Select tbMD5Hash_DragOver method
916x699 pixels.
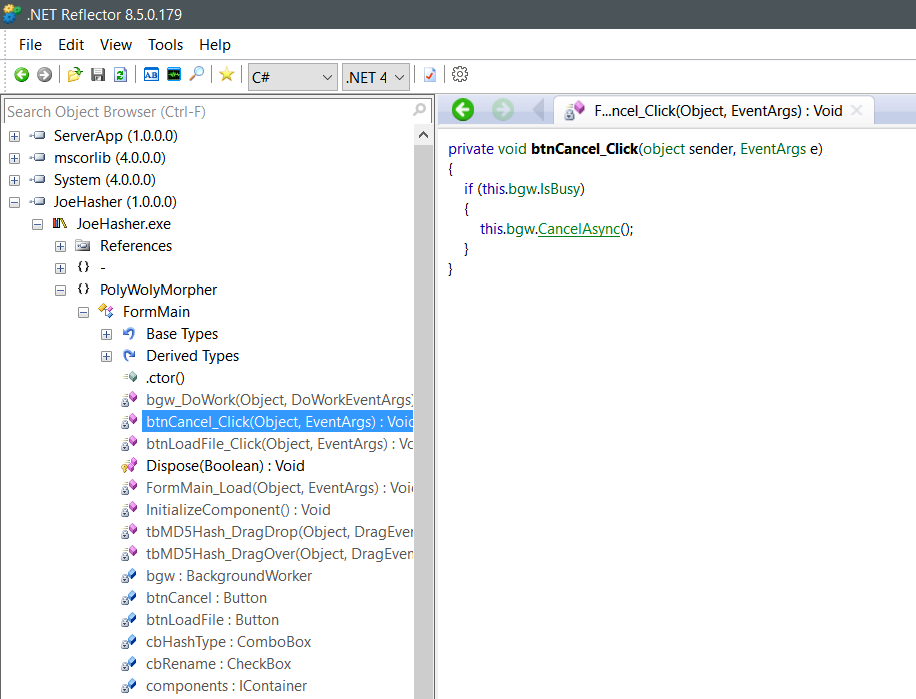pyautogui.click(x=279, y=554)
